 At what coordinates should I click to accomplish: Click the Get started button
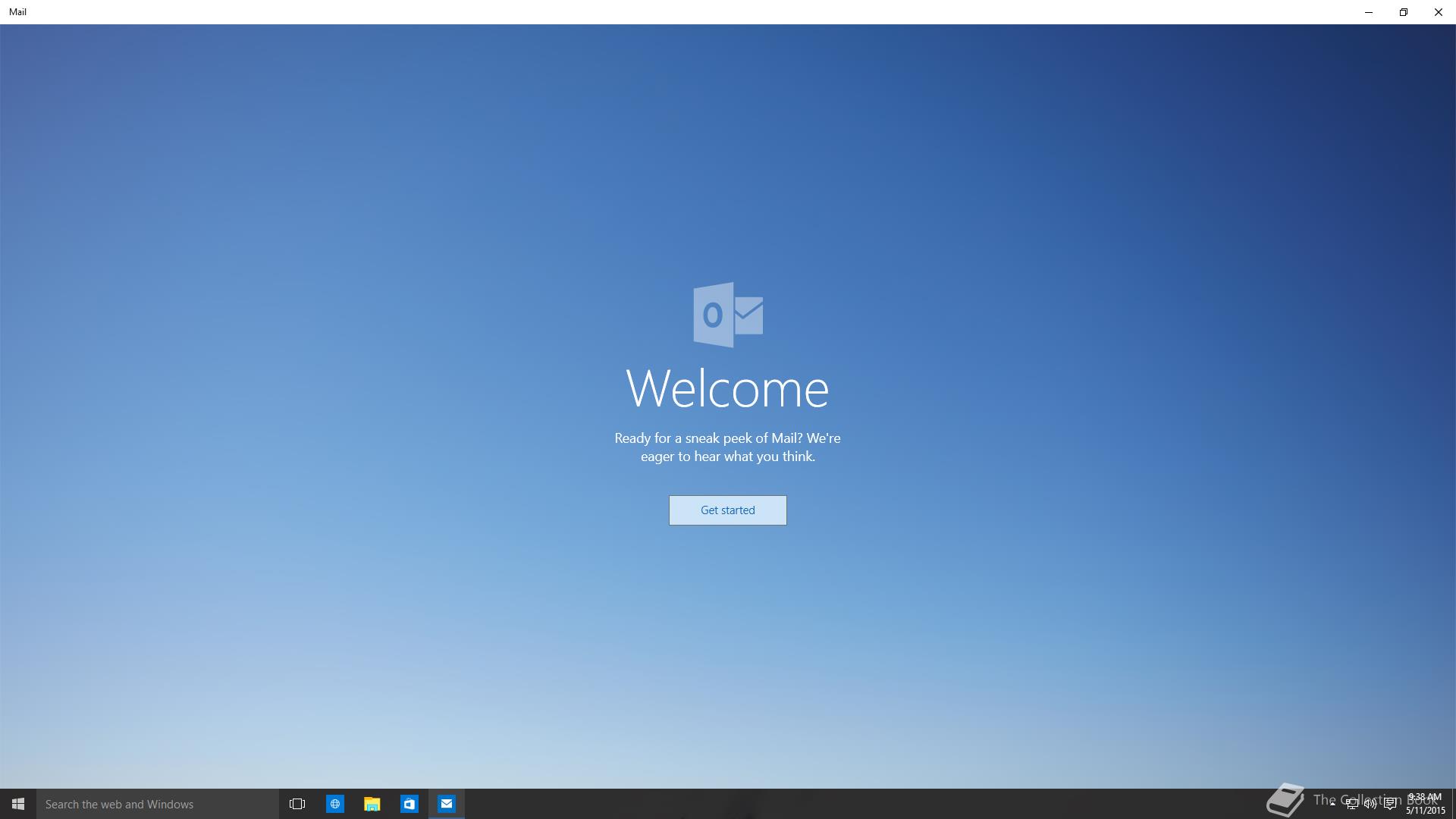(x=727, y=510)
